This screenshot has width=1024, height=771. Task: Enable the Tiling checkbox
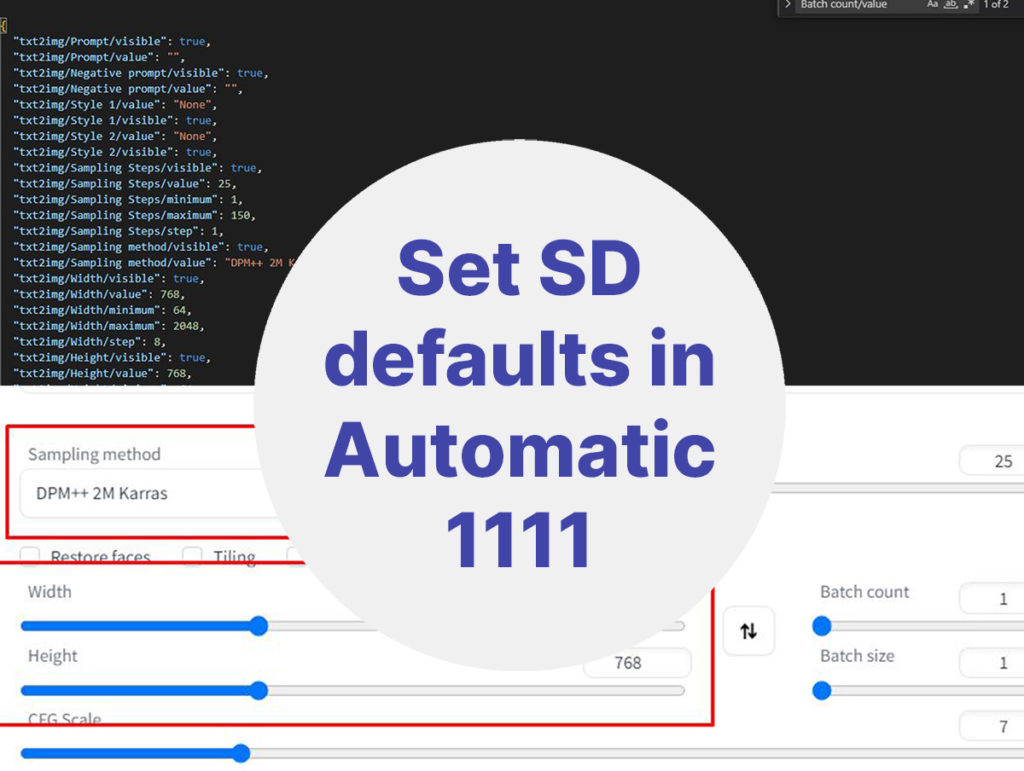point(192,556)
